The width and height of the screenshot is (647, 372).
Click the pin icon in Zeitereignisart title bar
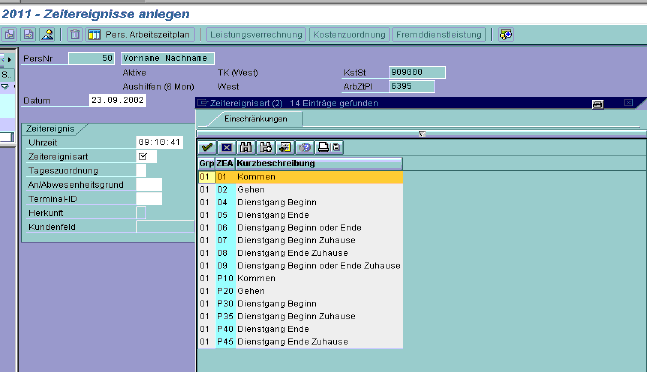point(597,104)
